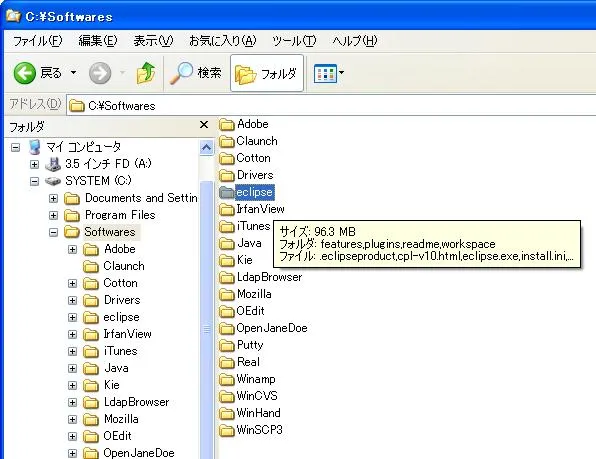Expand Documents and Settings in tree
The width and height of the screenshot is (596, 459).
[54, 198]
